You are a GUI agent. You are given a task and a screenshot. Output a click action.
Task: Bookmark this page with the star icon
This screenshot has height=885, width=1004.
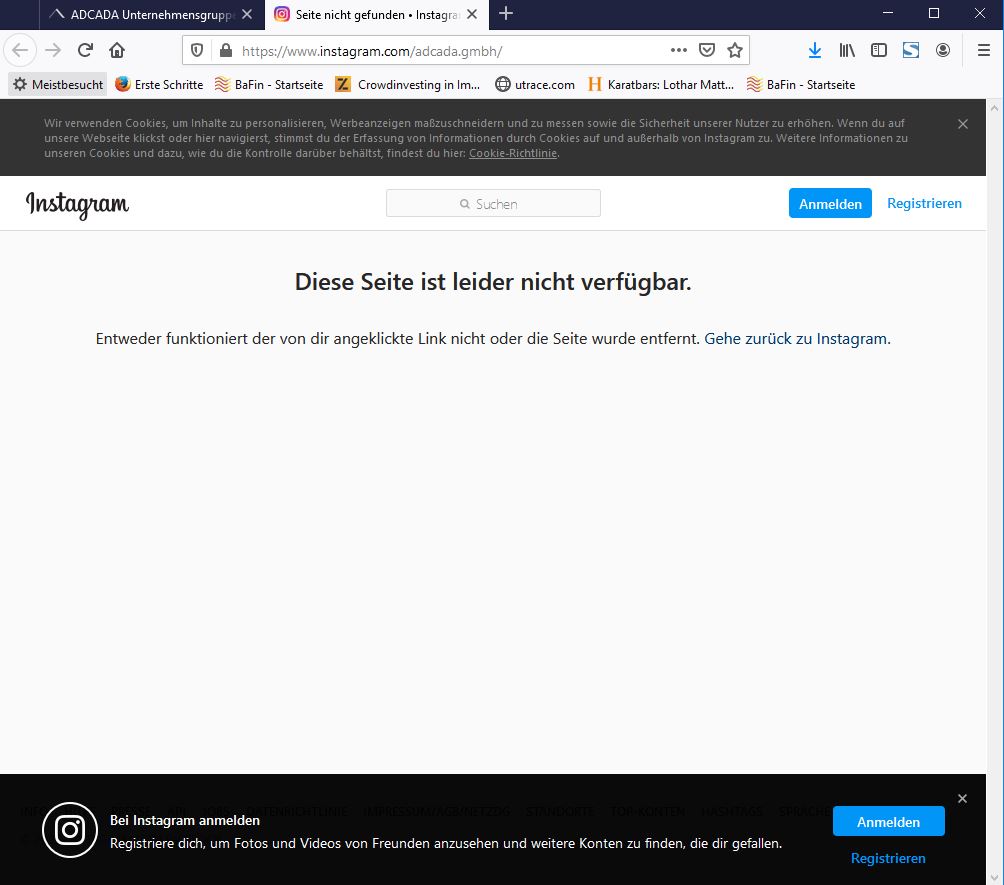735,50
